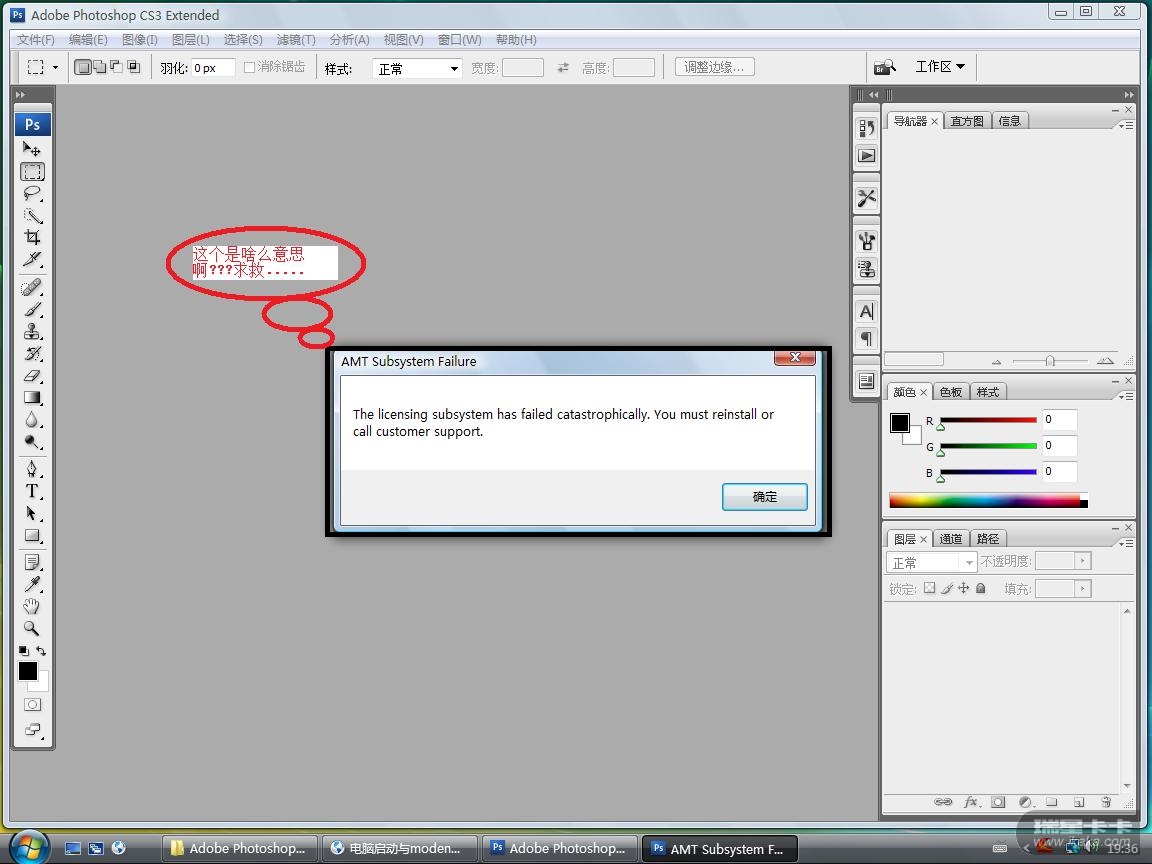Image resolution: width=1152 pixels, height=864 pixels.
Task: Toggle lock transparent pixels in Layers panel
Action: click(x=929, y=588)
